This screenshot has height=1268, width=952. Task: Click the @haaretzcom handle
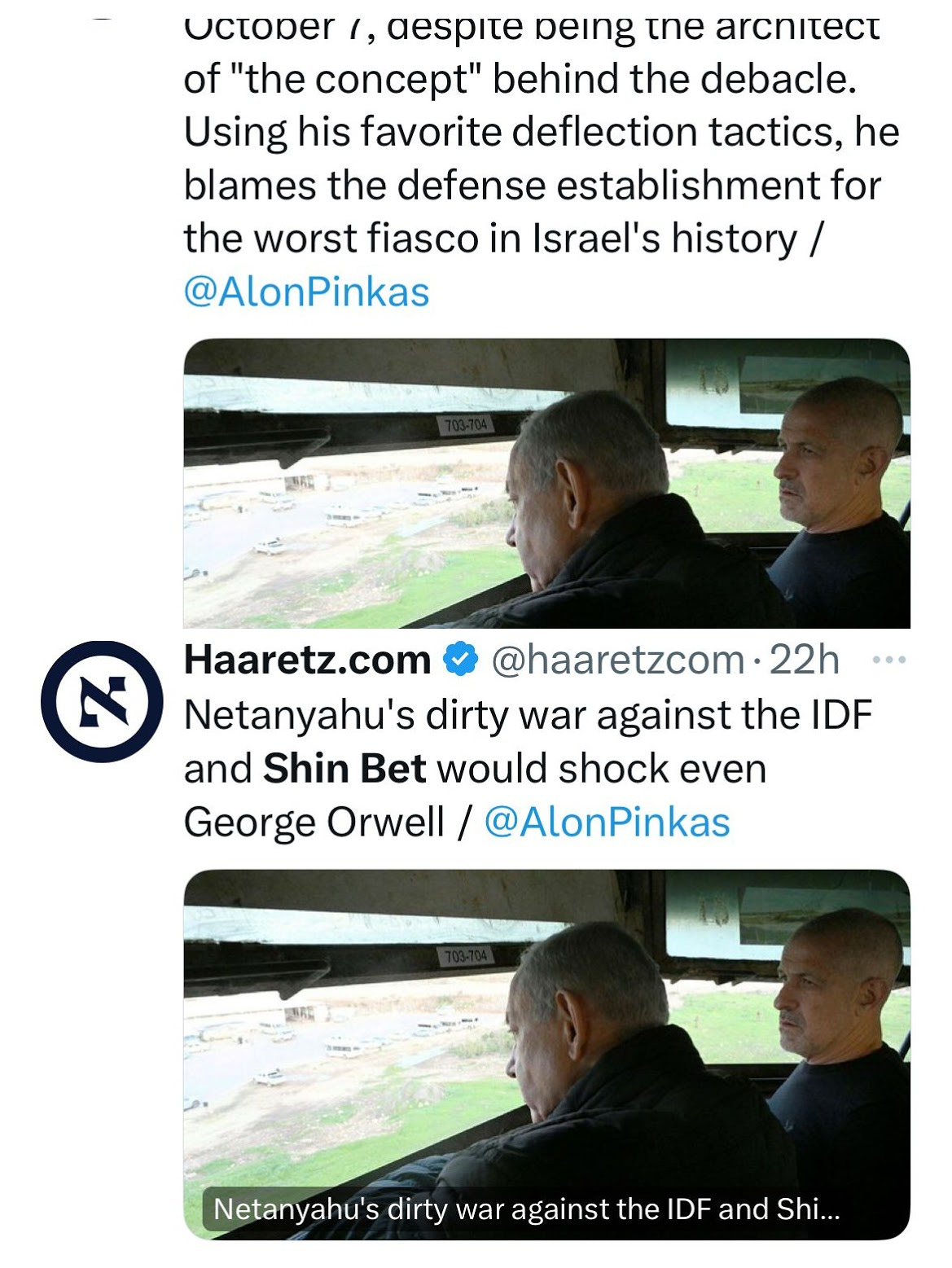pyautogui.click(x=618, y=660)
